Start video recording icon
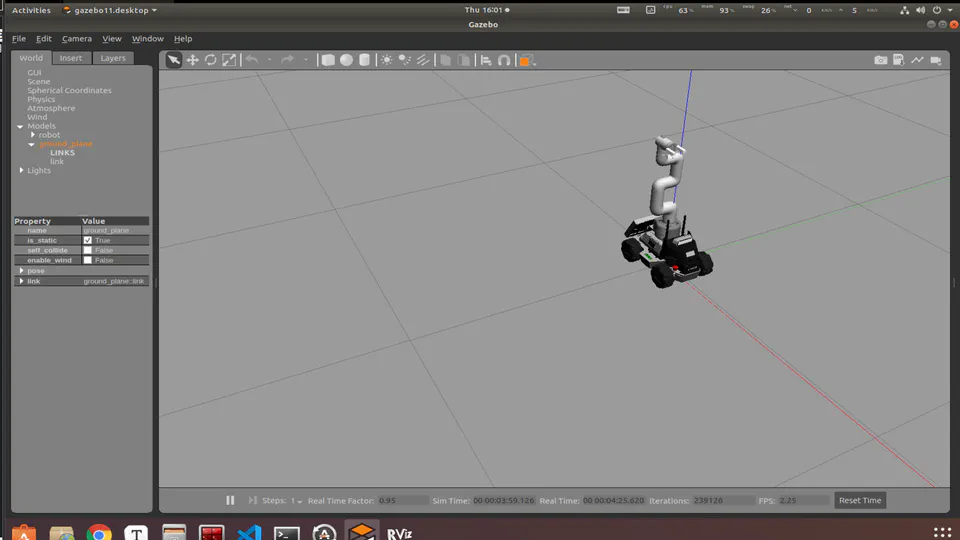Screen dimensions: 960x540 tap(936, 60)
